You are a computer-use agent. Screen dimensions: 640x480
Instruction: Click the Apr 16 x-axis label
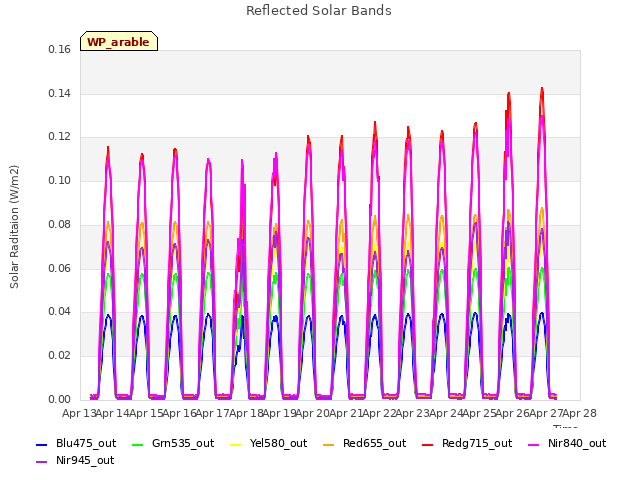pos(179,413)
